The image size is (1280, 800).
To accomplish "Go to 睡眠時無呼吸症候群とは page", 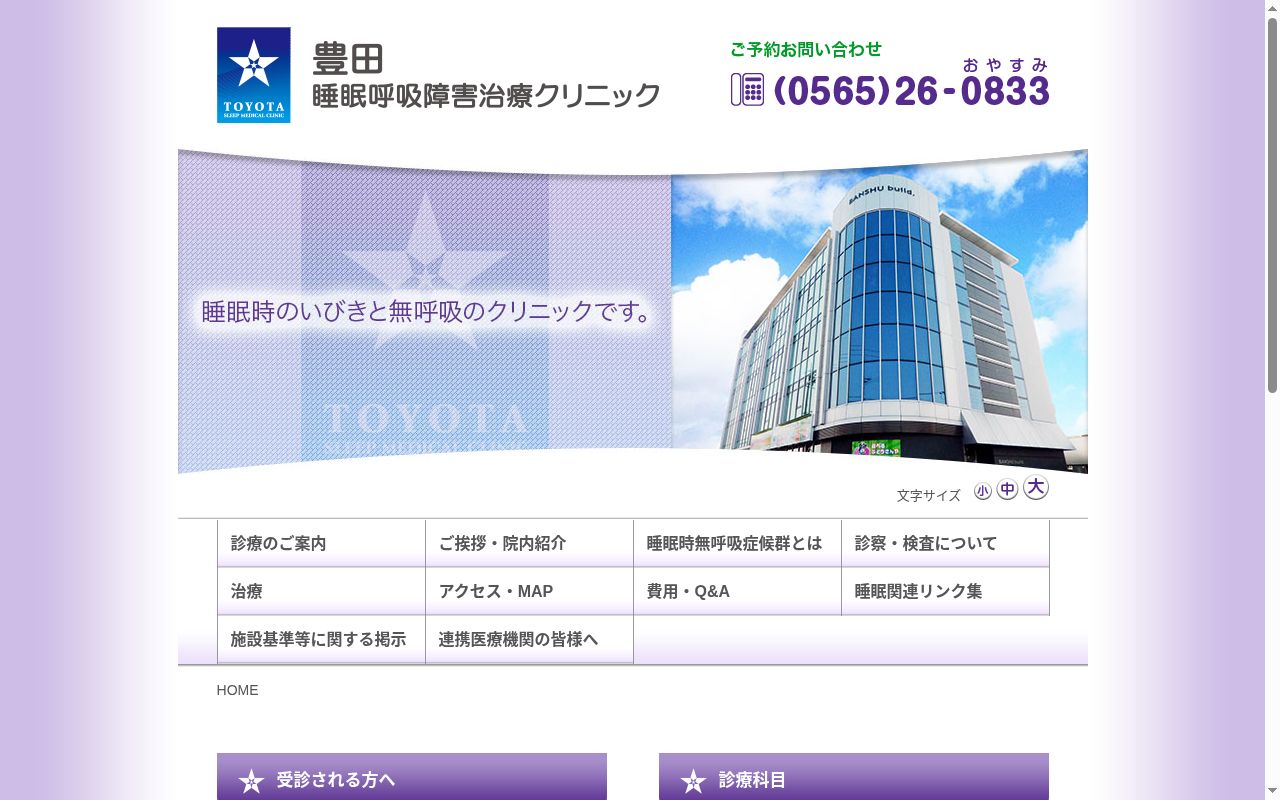I will click(737, 543).
